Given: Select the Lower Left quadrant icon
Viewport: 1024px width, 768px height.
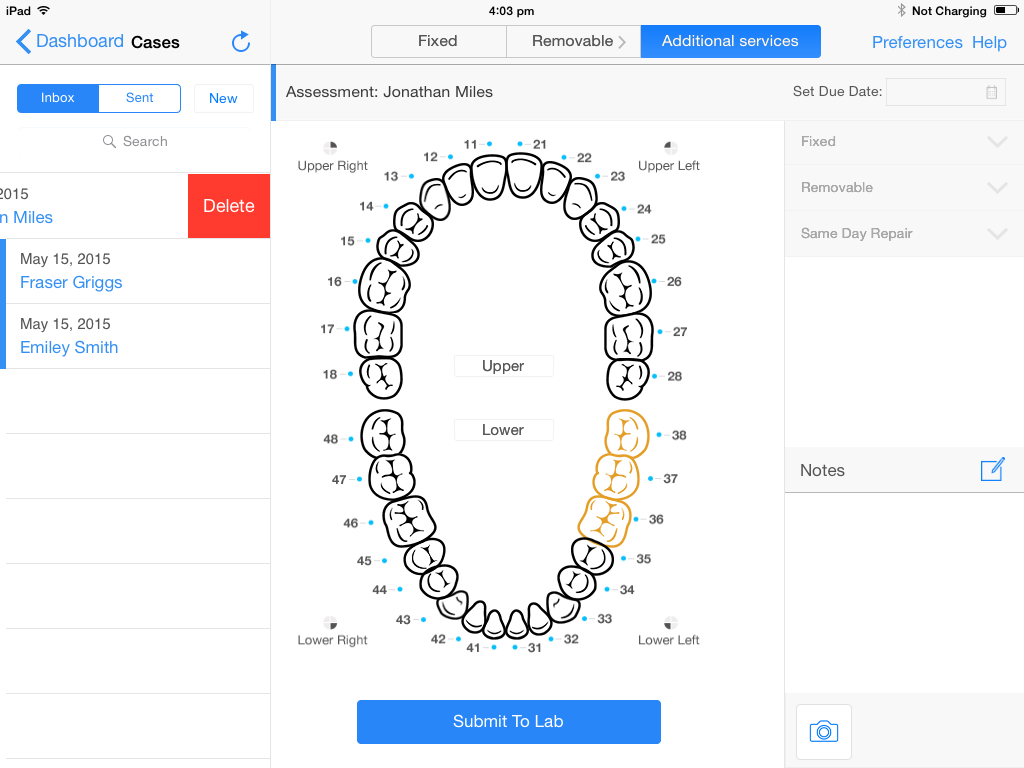Looking at the screenshot, I should point(670,622).
